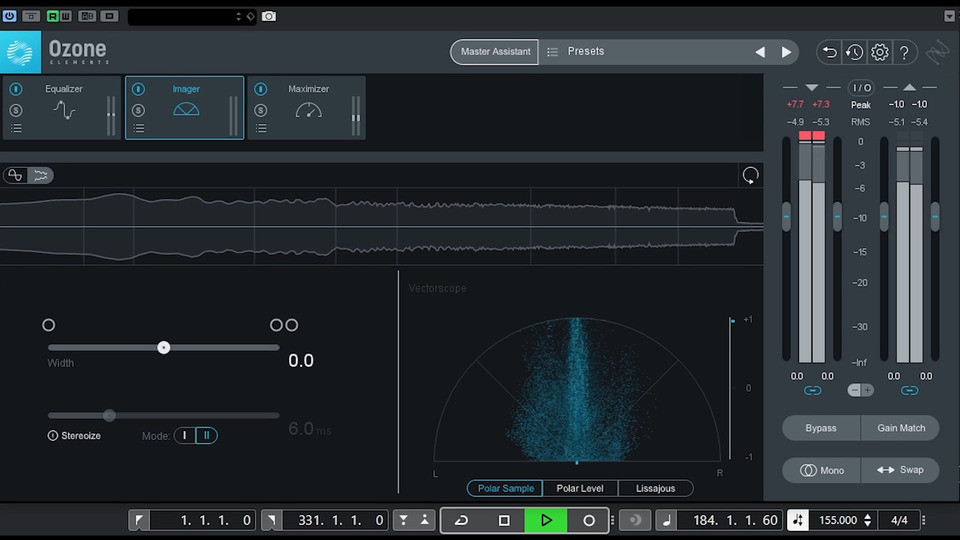Click the transport Record button
The width and height of the screenshot is (960, 540).
point(588,520)
